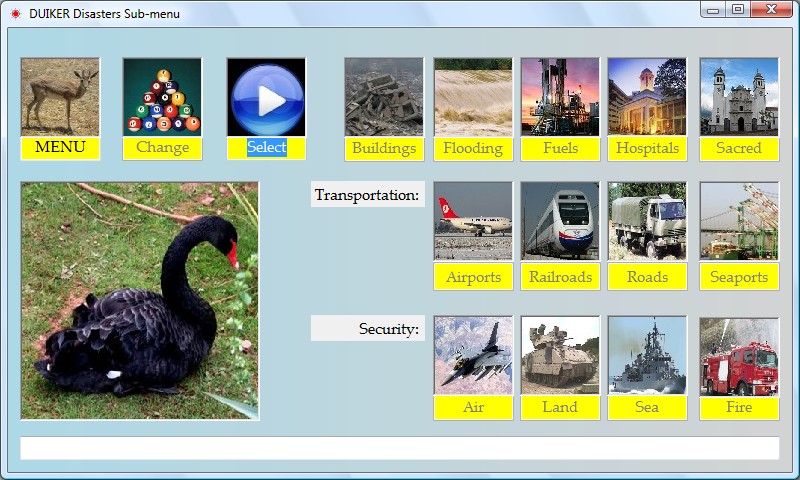
Task: Click the Railroads yellow label
Action: point(560,277)
